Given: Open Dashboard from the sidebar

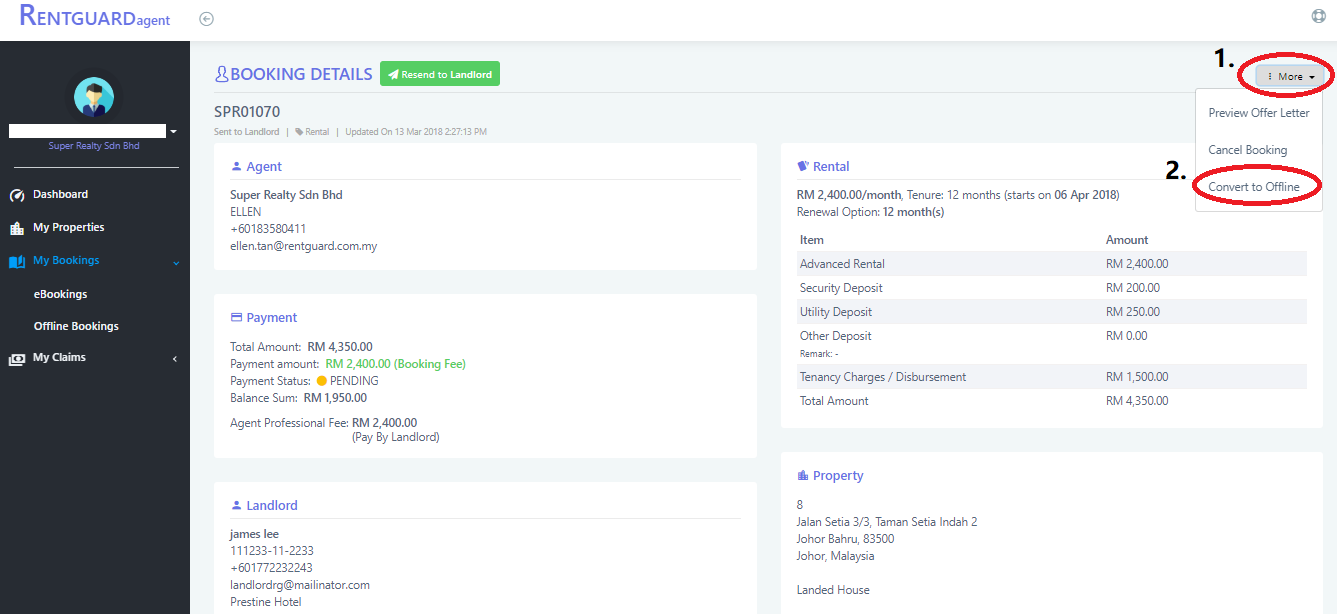Looking at the screenshot, I should 60,194.
